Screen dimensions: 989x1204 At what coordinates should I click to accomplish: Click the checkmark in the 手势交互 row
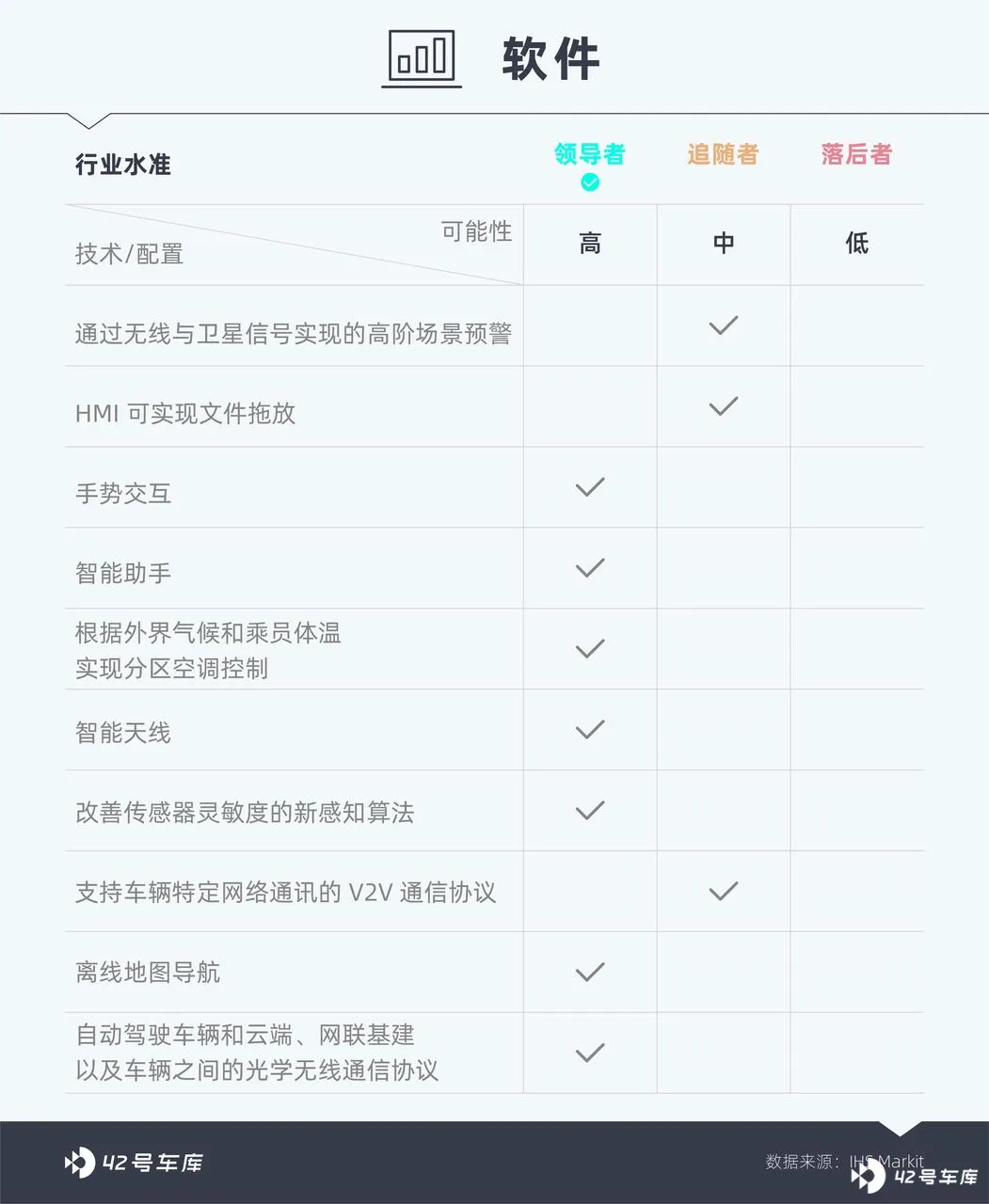590,487
